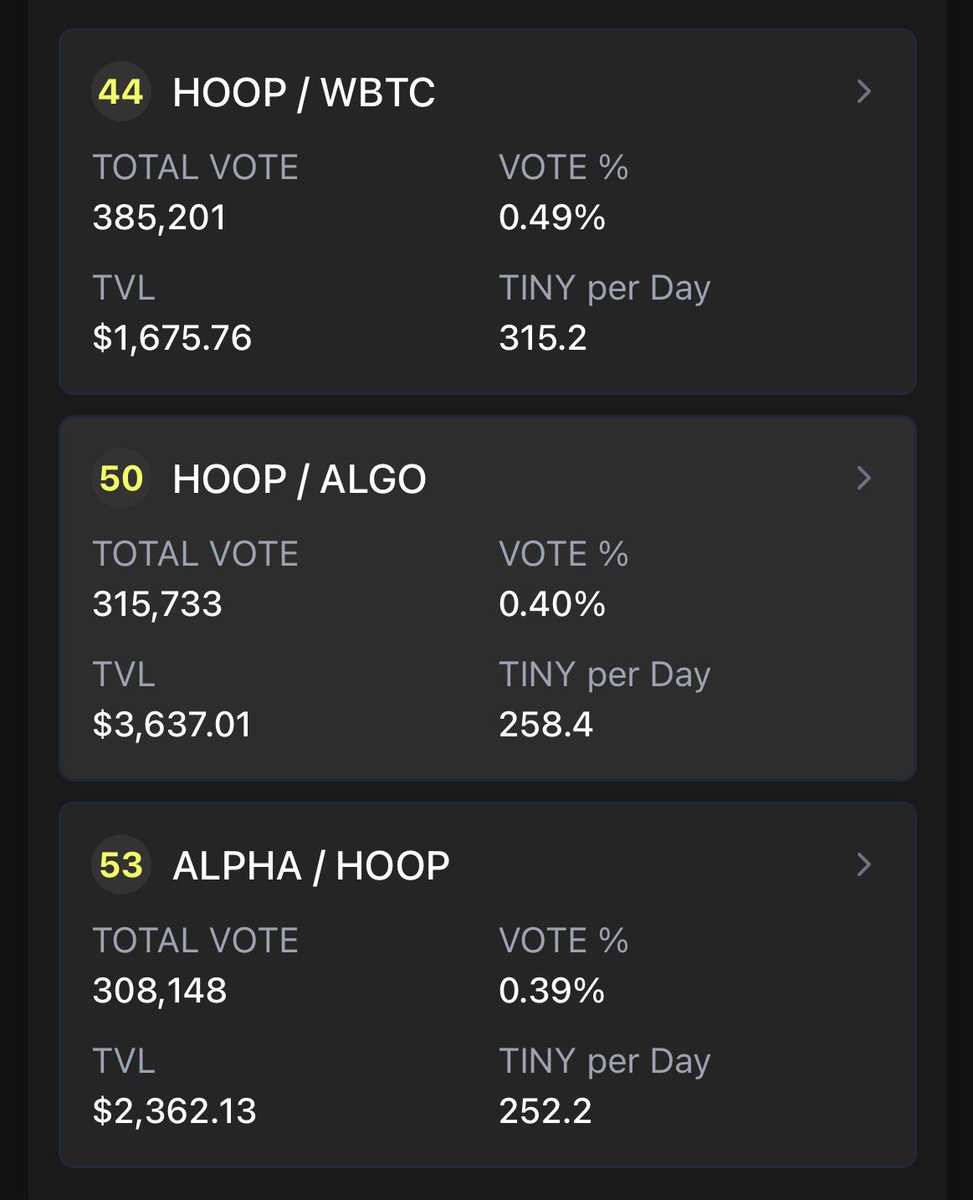This screenshot has width=973, height=1200.
Task: Click the TVL amount $1,675.76
Action: pyautogui.click(x=172, y=338)
